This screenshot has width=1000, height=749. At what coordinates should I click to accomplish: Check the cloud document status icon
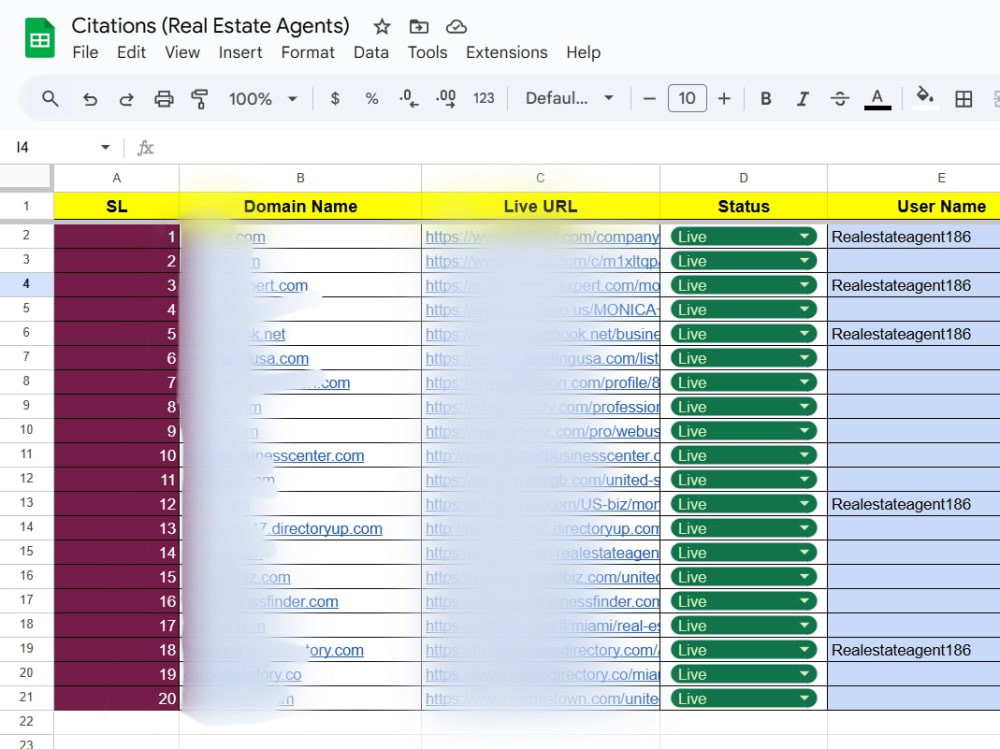coord(456,27)
